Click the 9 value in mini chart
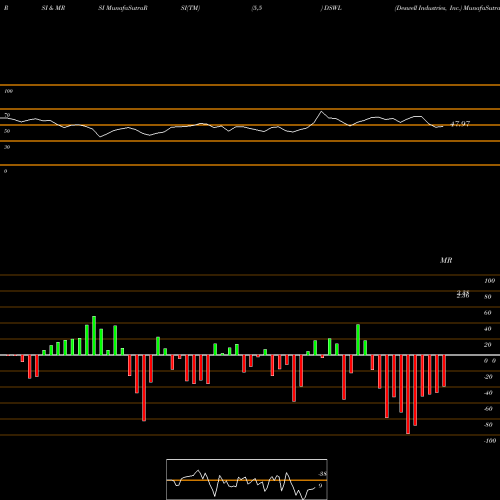Screen dimensions: 500x500 click(x=320, y=486)
